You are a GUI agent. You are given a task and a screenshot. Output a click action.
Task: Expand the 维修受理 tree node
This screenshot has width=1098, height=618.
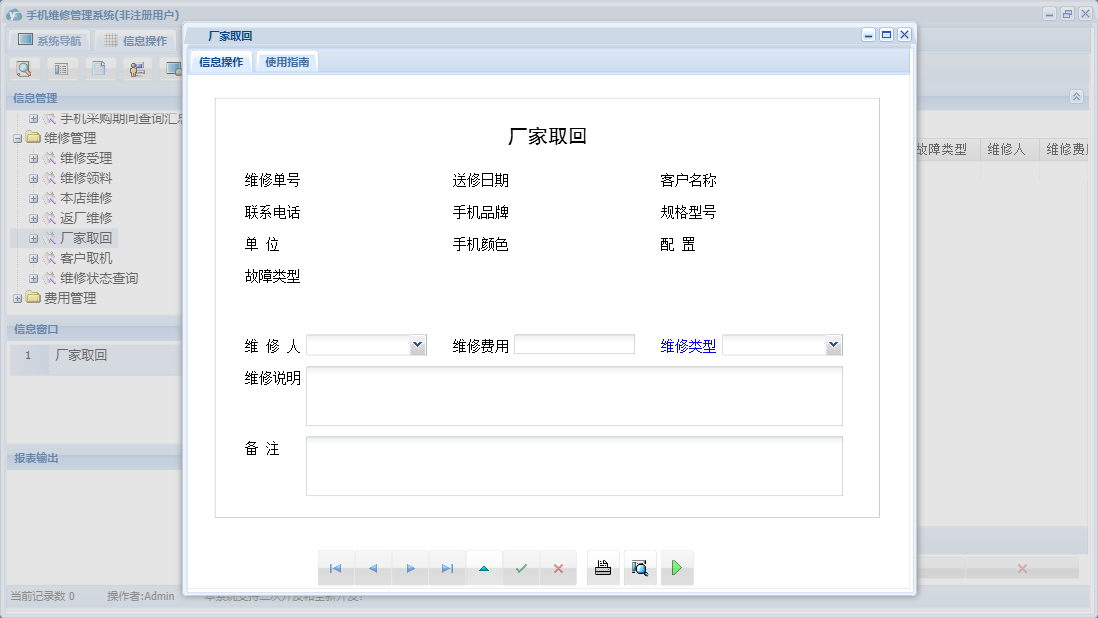pyautogui.click(x=33, y=157)
